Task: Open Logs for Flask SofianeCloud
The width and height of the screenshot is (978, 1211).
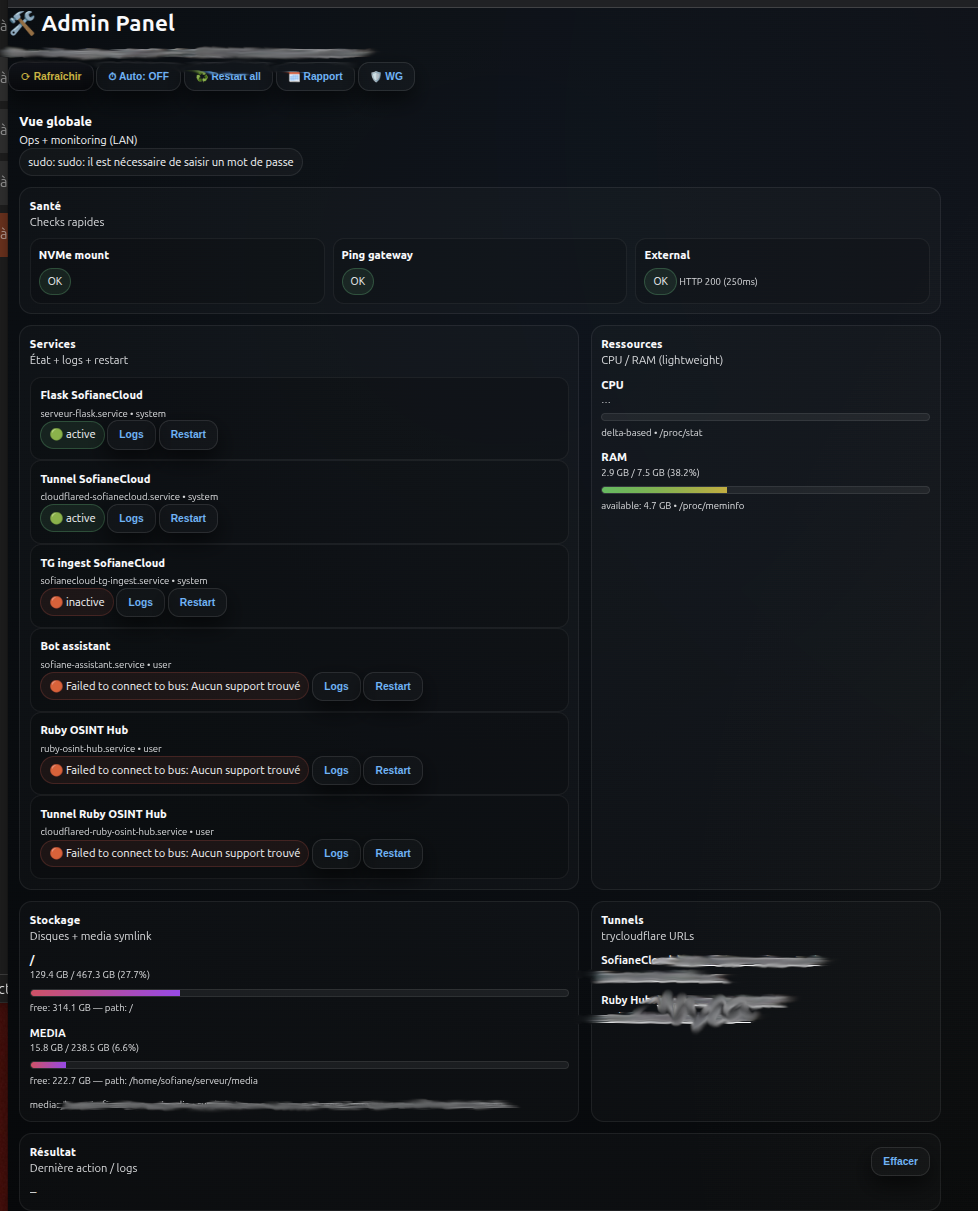Action: pyautogui.click(x=131, y=435)
